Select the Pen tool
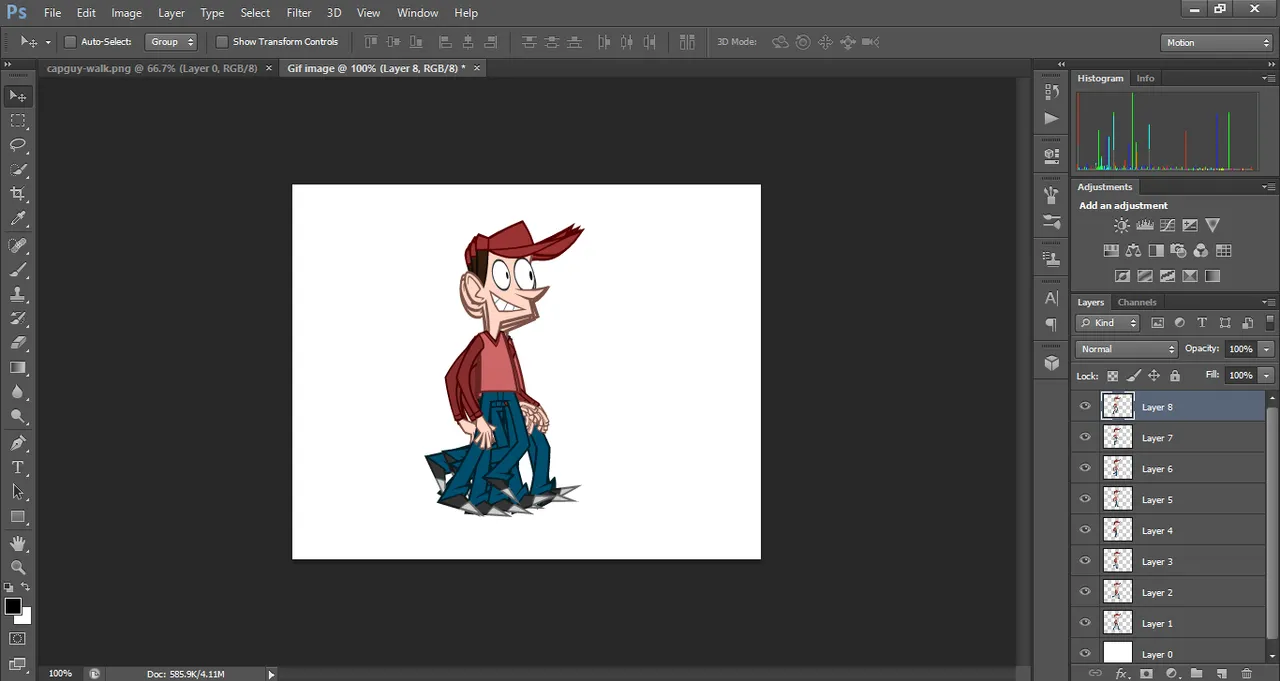The width and height of the screenshot is (1280, 681). [18, 443]
